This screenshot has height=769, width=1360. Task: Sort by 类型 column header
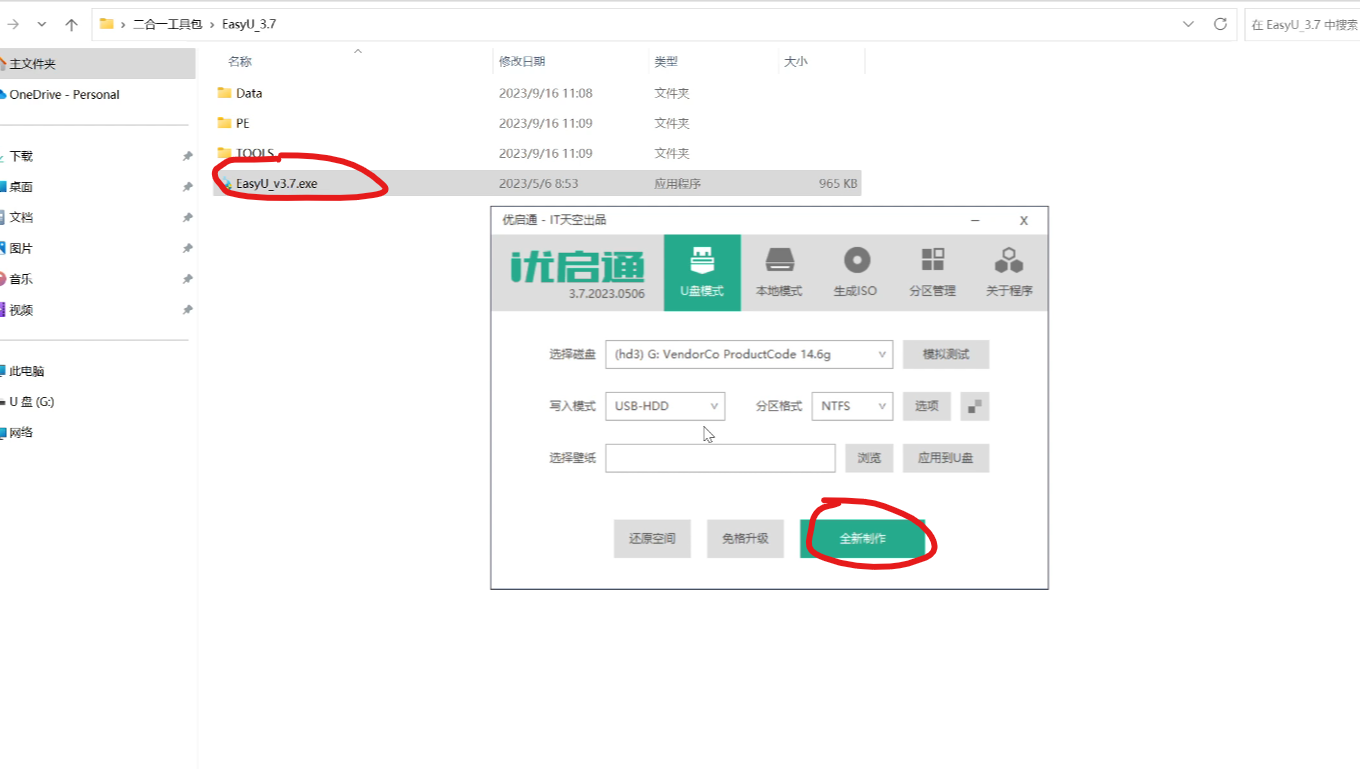[x=666, y=61]
